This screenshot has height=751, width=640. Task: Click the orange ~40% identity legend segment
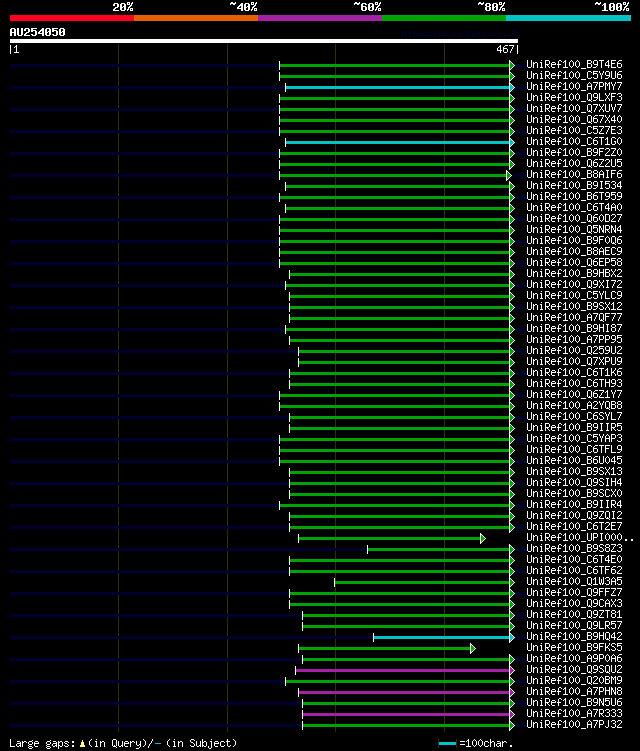click(196, 18)
